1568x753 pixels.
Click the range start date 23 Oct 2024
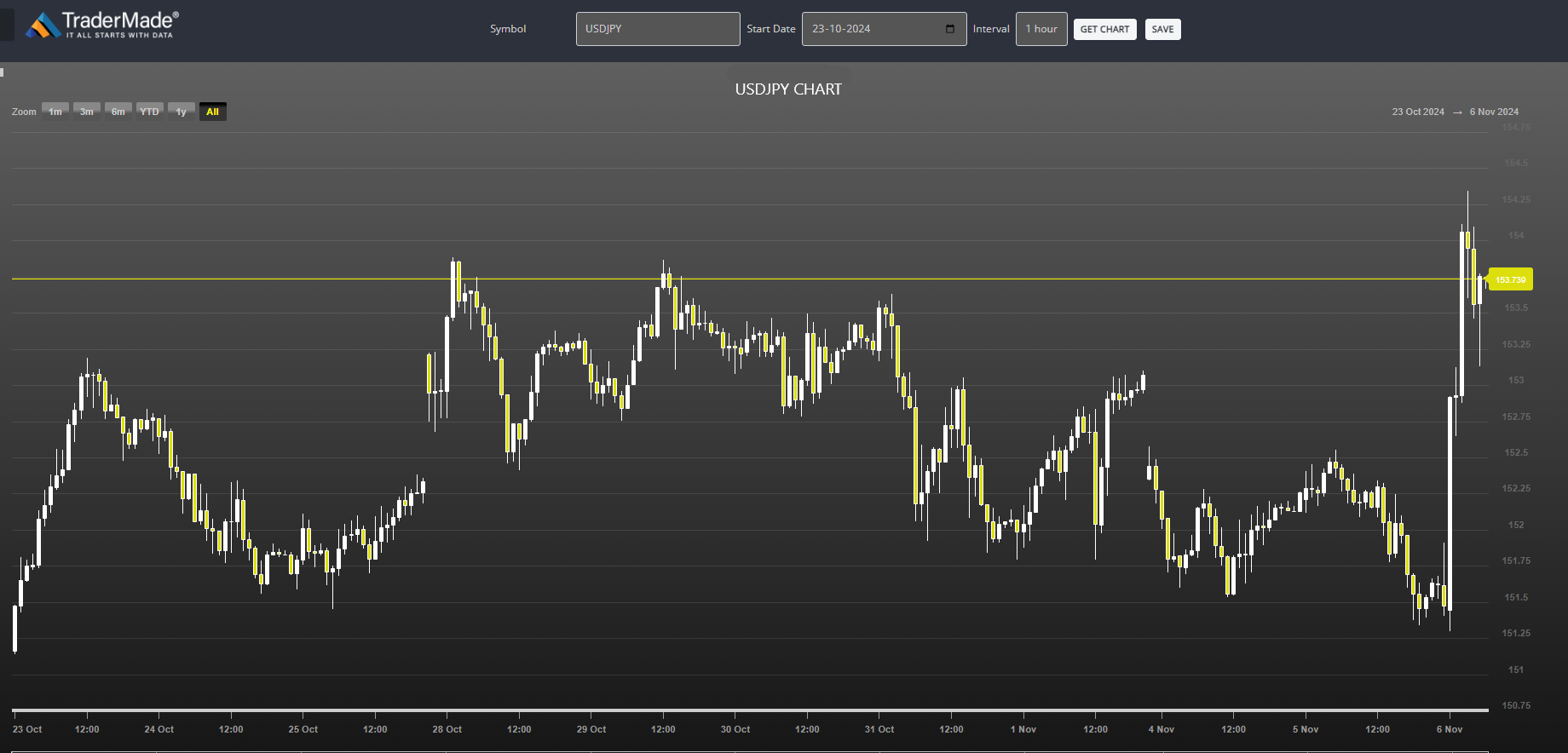point(1418,112)
